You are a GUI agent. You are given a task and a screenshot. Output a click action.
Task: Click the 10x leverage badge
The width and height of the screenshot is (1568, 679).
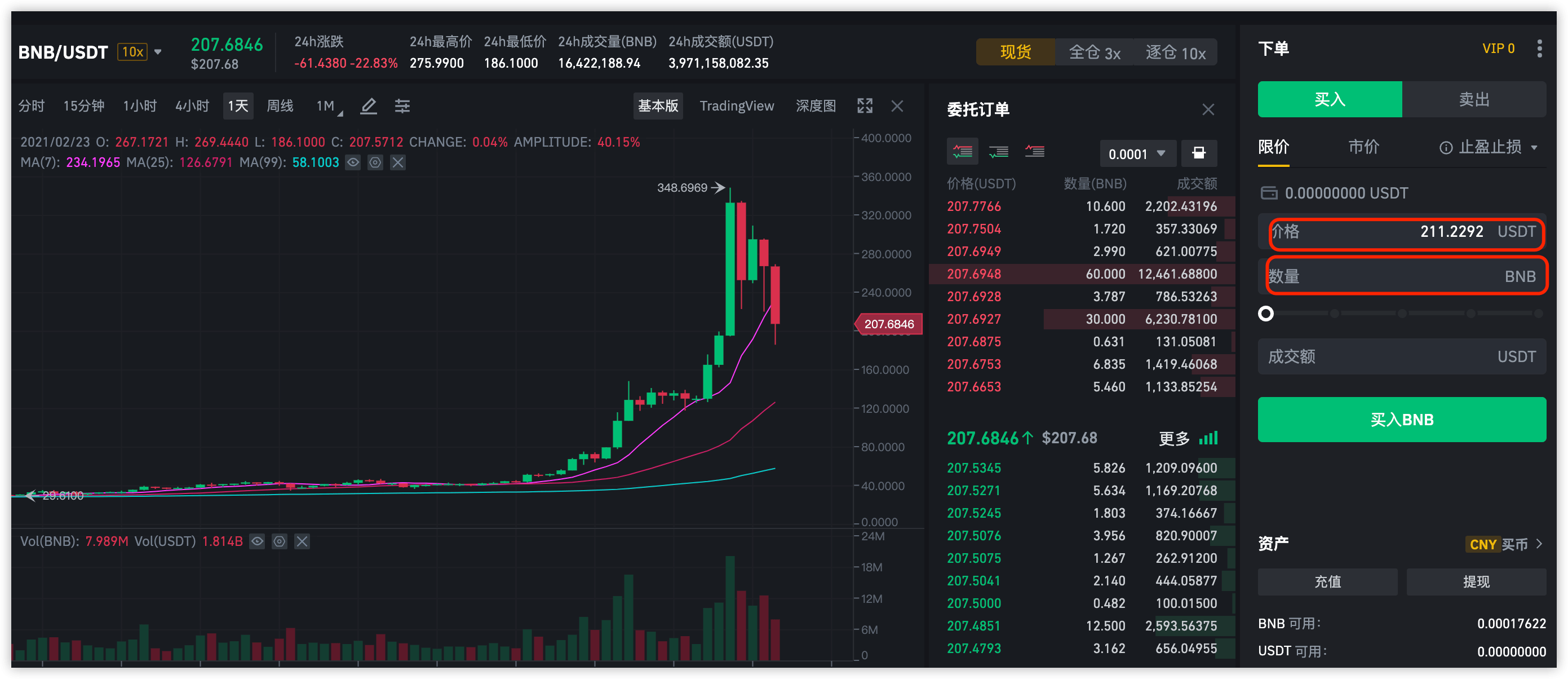(132, 52)
